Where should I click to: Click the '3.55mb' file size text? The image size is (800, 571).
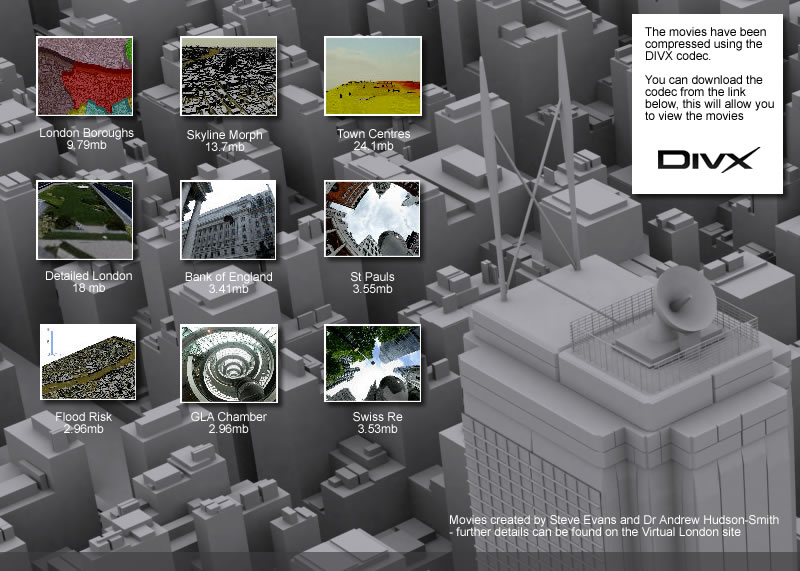coord(372,289)
